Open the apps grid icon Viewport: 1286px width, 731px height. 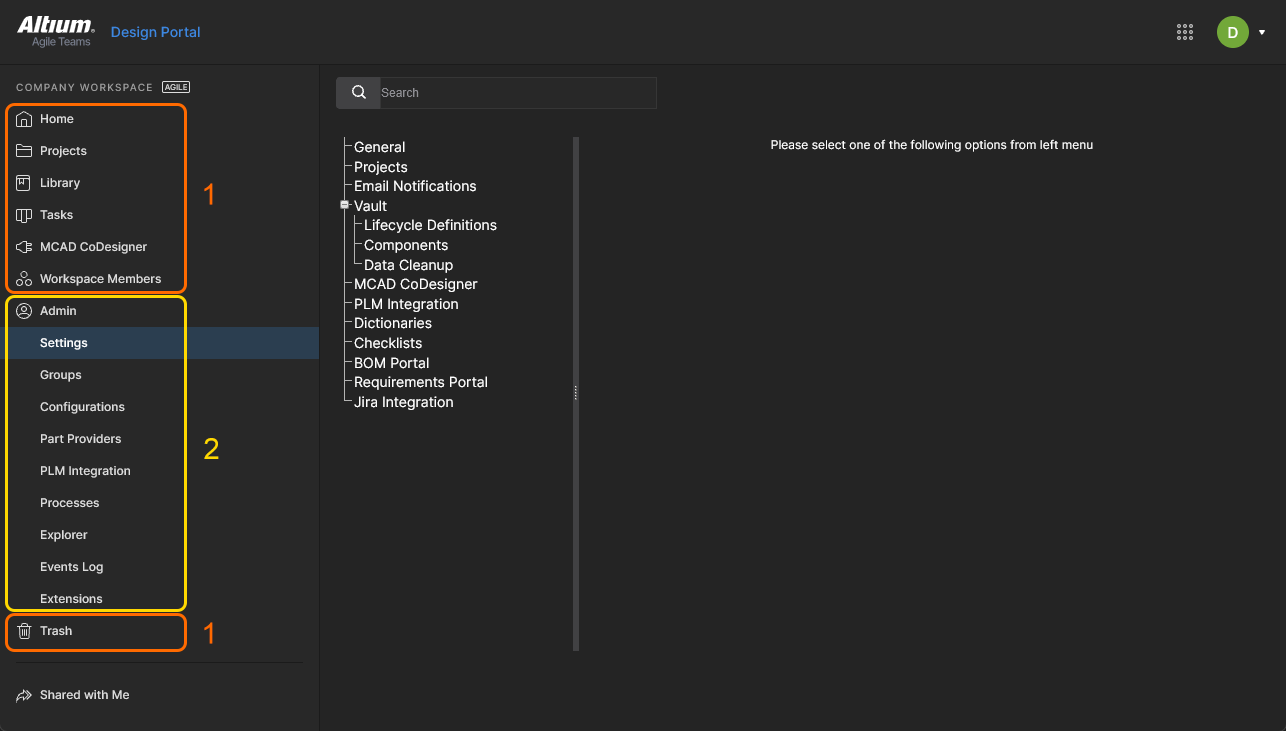pyautogui.click(x=1185, y=32)
